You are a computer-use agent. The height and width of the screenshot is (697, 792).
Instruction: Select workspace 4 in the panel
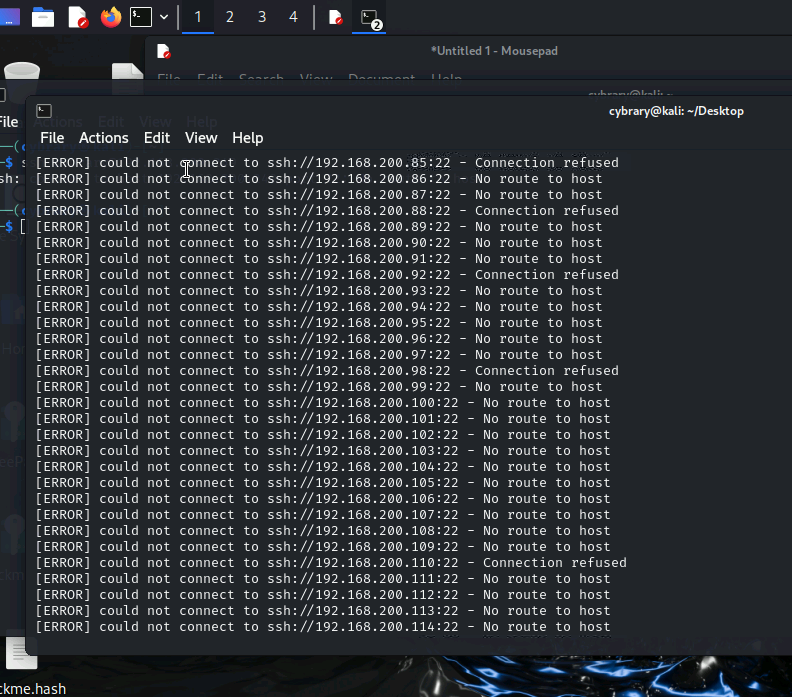293,17
